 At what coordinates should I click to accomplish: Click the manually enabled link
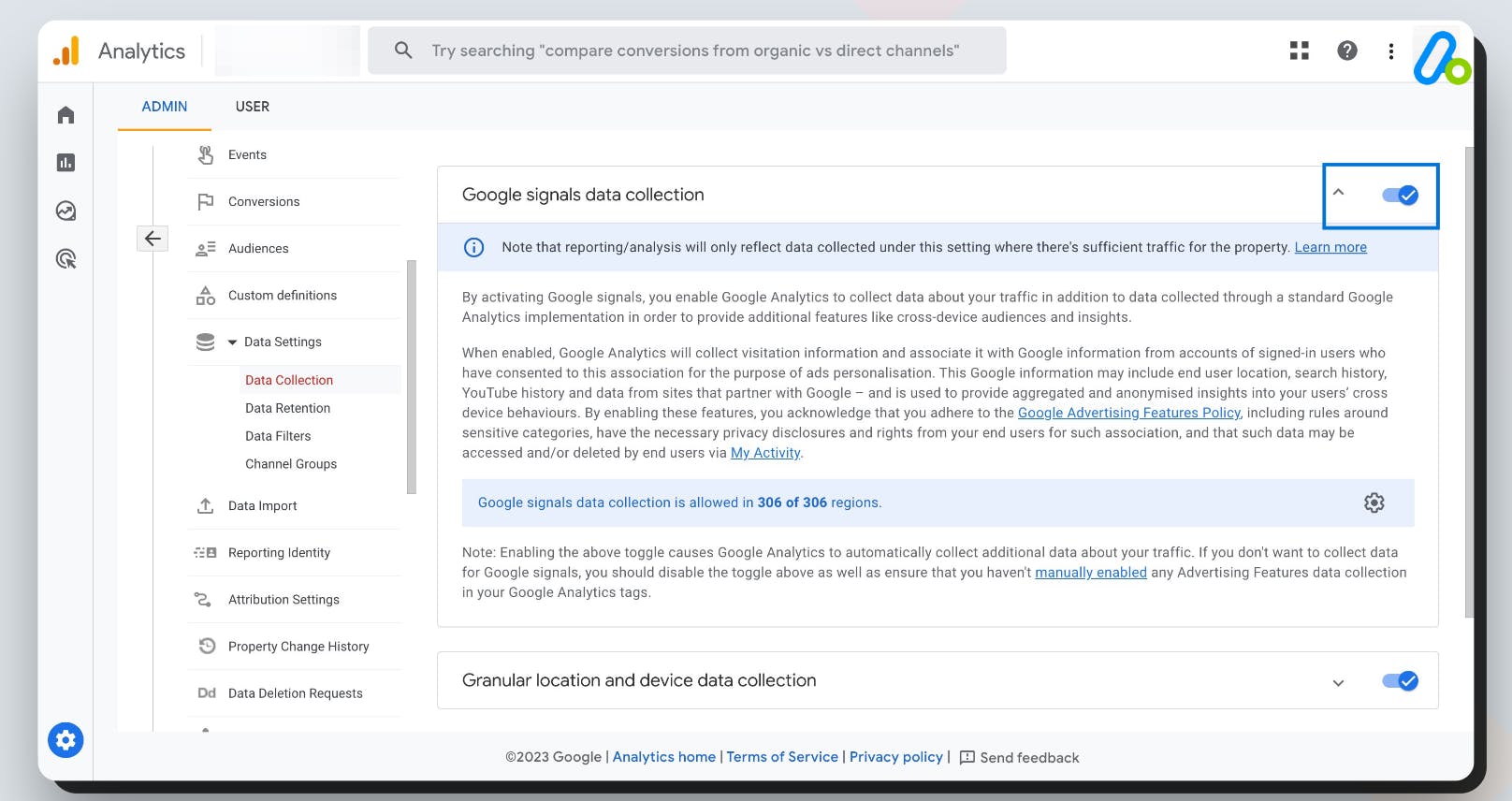pos(1091,573)
